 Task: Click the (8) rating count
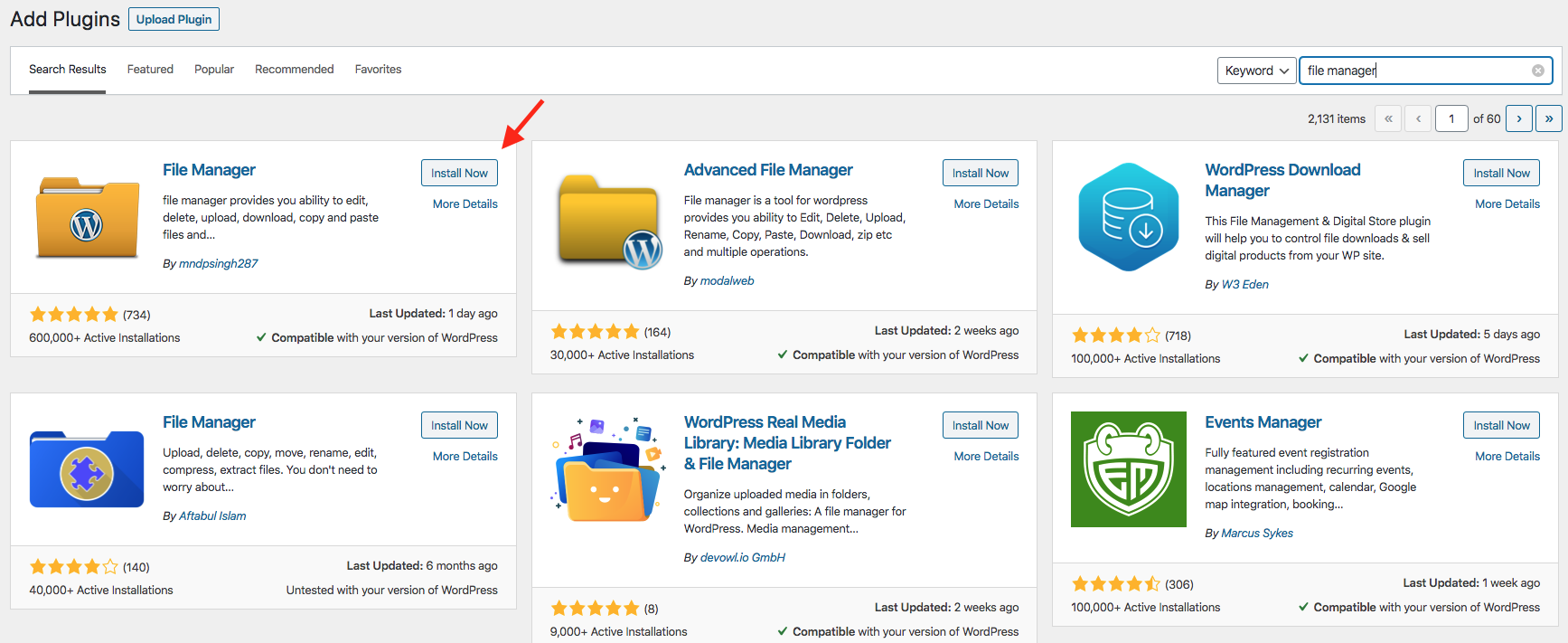point(651,609)
